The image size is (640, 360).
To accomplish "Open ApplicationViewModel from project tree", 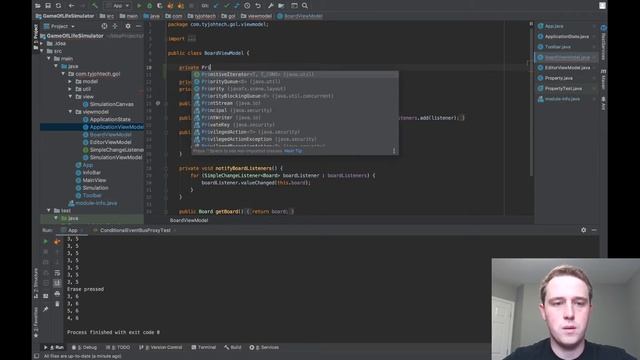I will click(113, 127).
